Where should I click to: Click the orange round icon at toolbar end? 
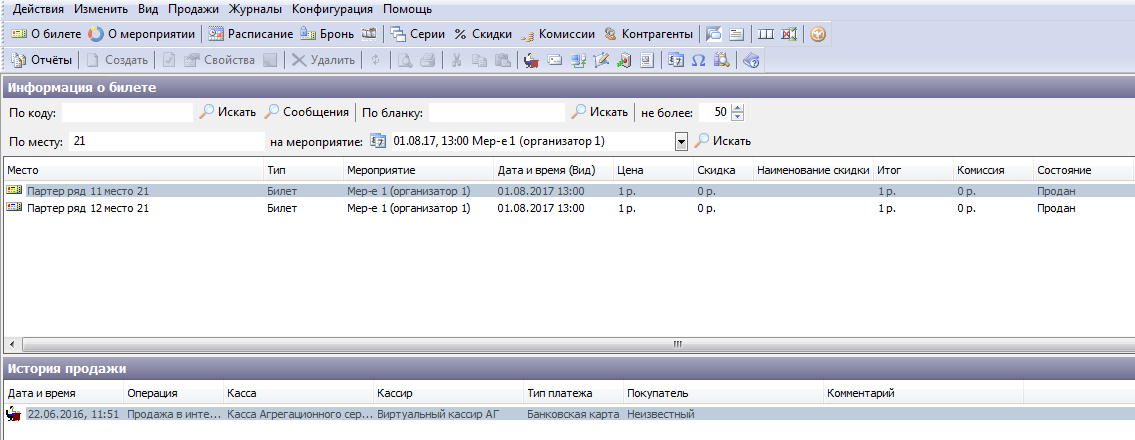tap(818, 33)
